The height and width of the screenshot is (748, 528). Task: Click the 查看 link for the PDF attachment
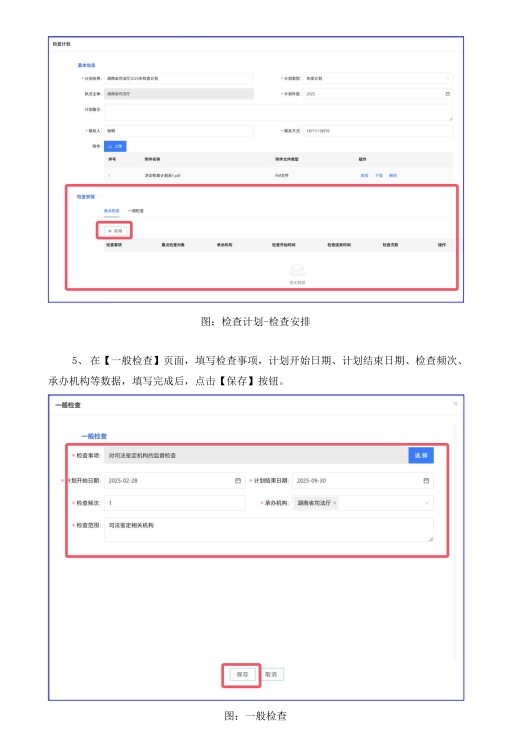364,176
